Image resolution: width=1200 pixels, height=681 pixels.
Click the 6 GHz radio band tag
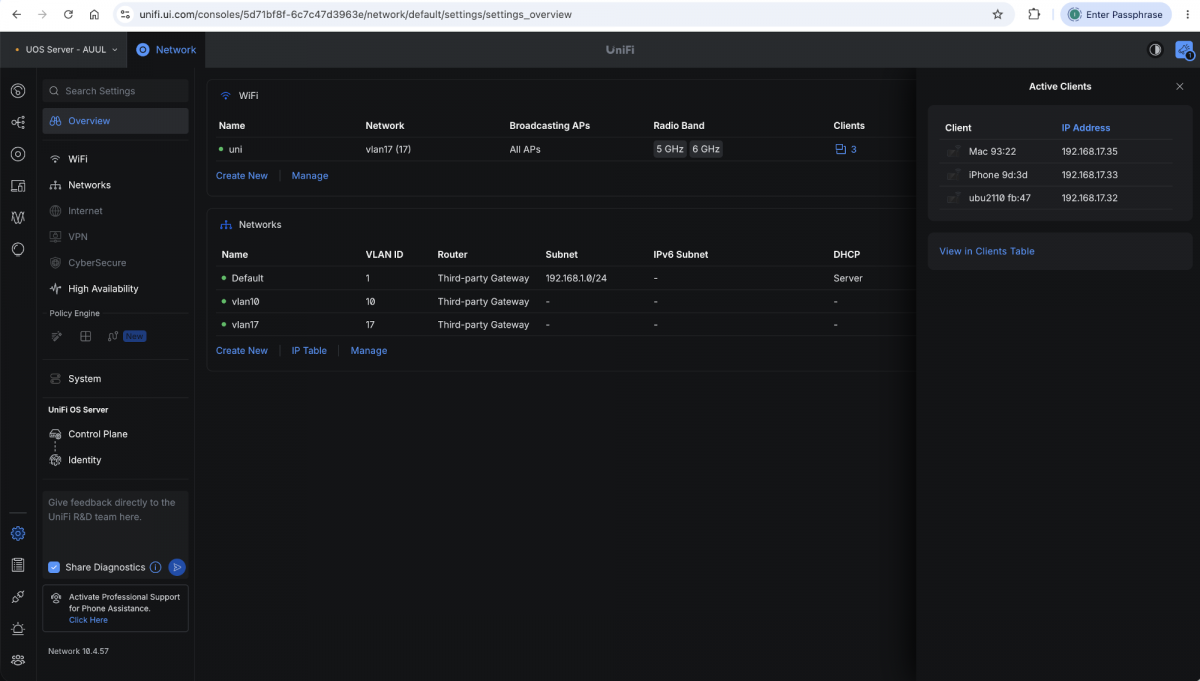pyautogui.click(x=705, y=149)
